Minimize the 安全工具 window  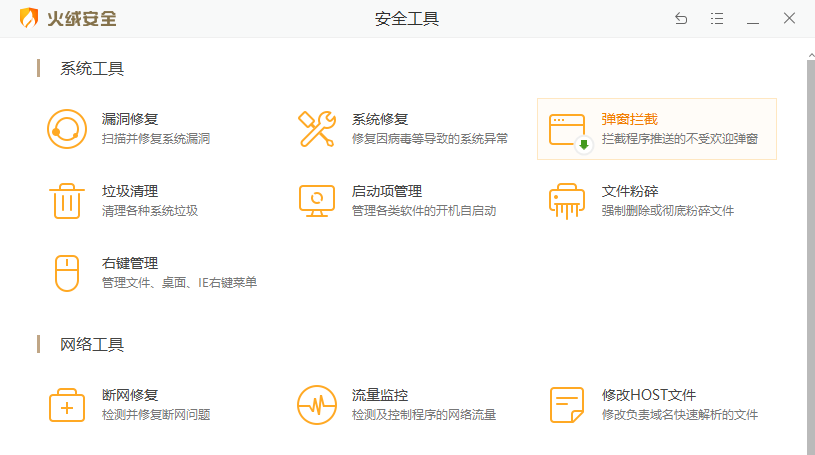point(753,19)
